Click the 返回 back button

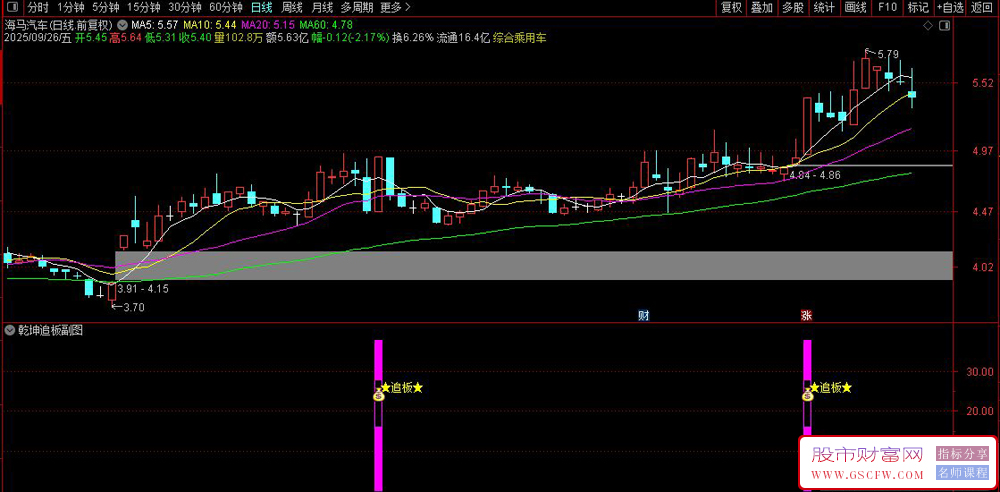tap(982, 8)
